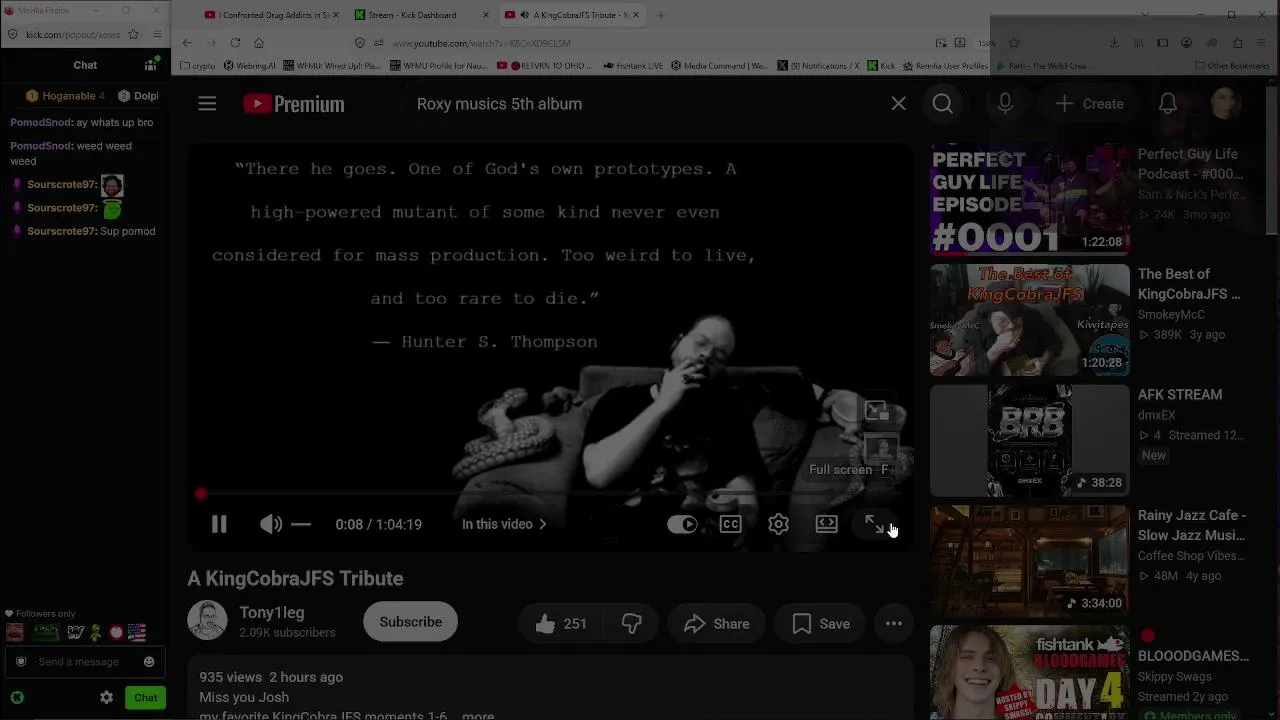Open crypto bookmarks folder
1280x720 pixels.
coord(198,66)
